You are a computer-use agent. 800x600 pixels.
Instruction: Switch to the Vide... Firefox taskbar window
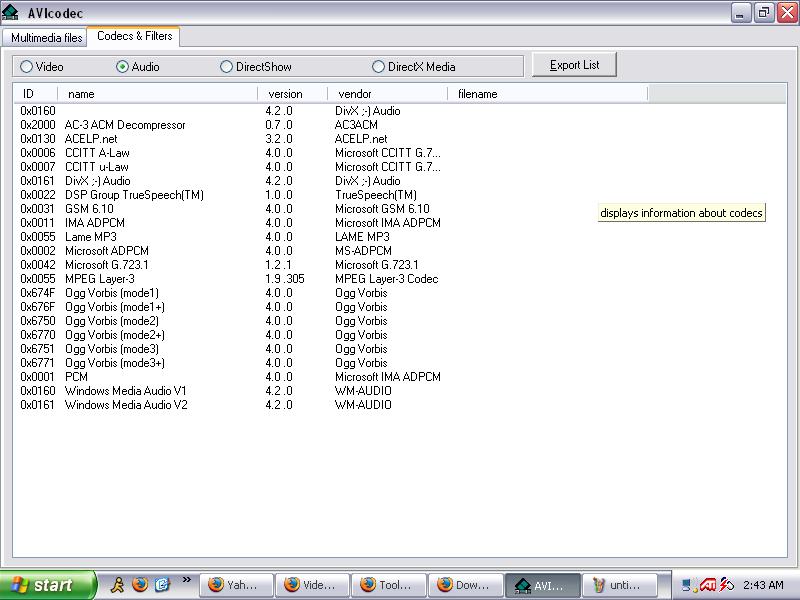coord(312,585)
